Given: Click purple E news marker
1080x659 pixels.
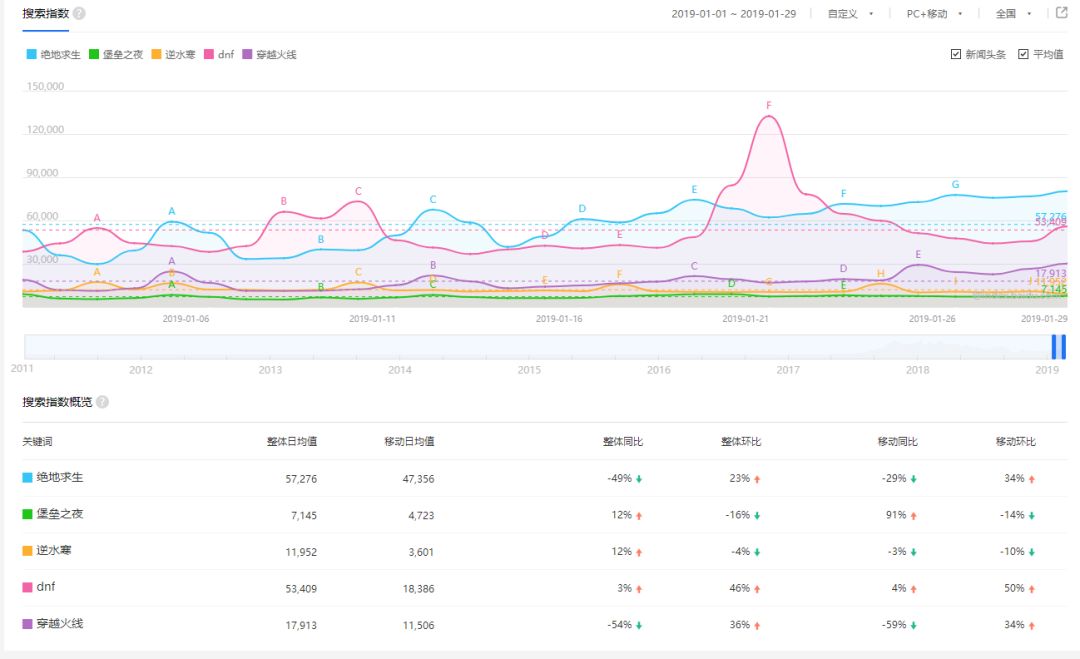Looking at the screenshot, I should (x=918, y=254).
